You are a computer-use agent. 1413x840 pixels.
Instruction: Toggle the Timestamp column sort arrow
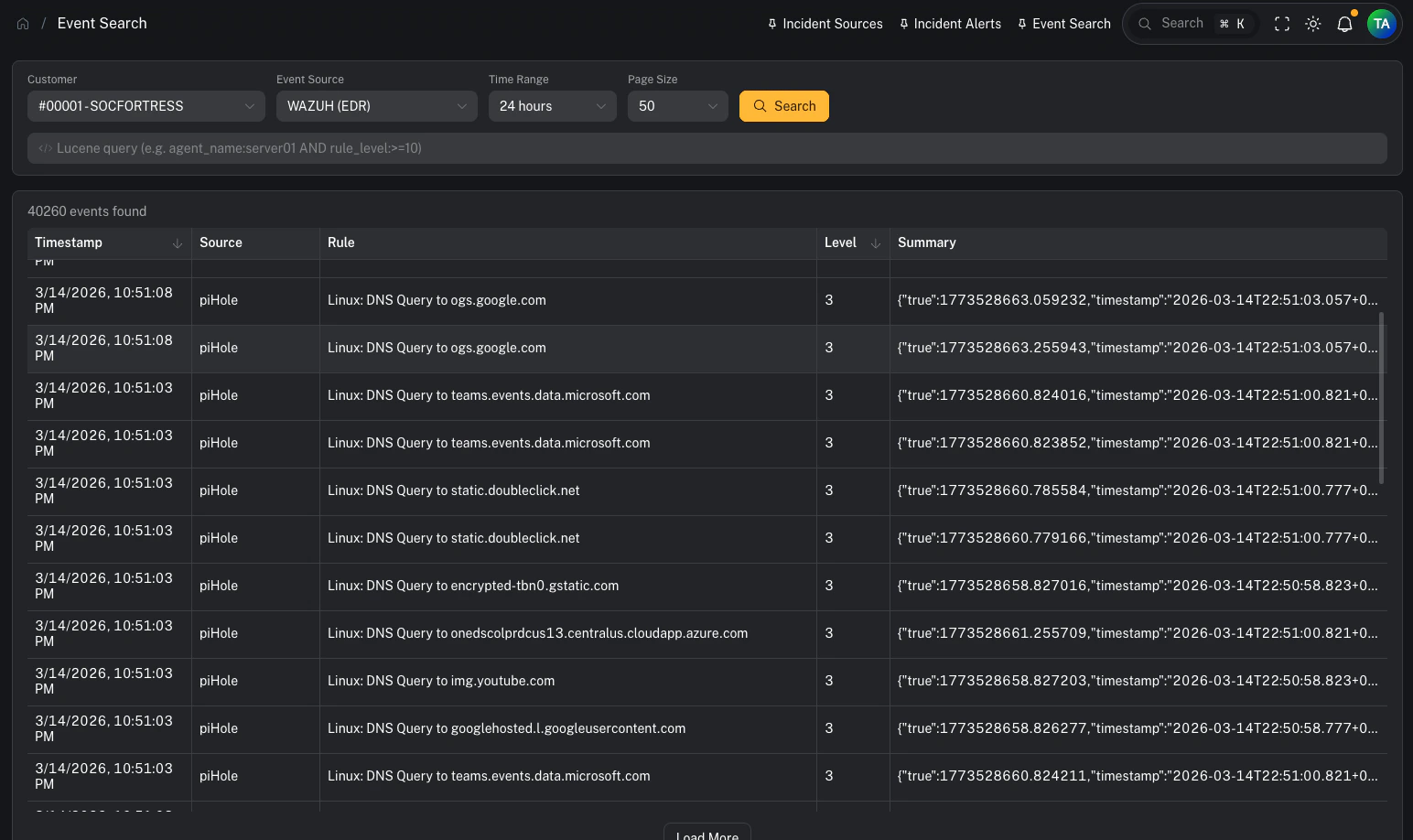click(177, 243)
